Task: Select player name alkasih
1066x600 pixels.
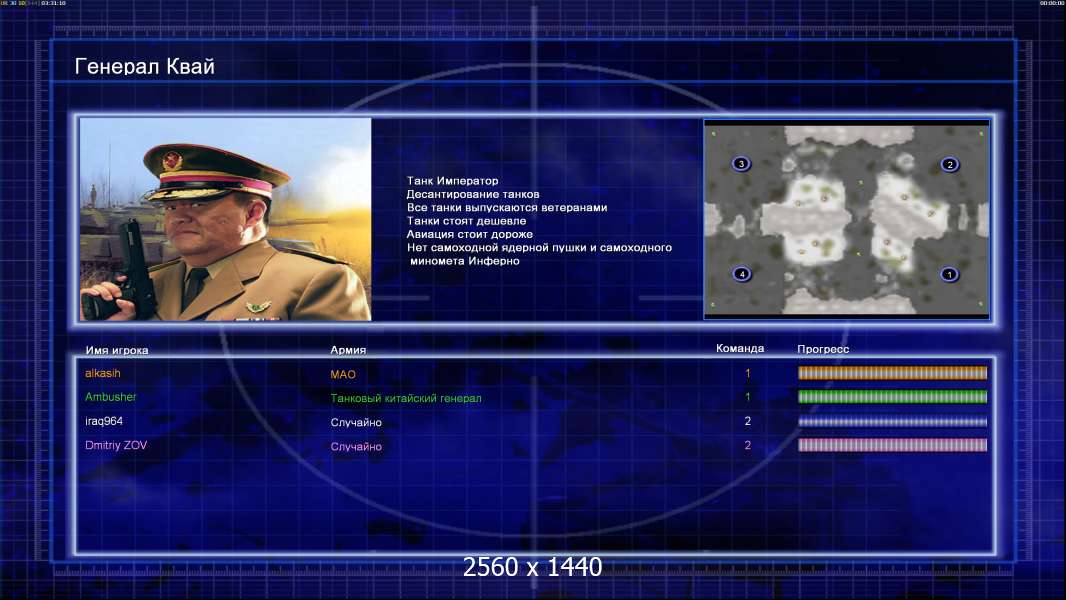Action: (x=103, y=373)
